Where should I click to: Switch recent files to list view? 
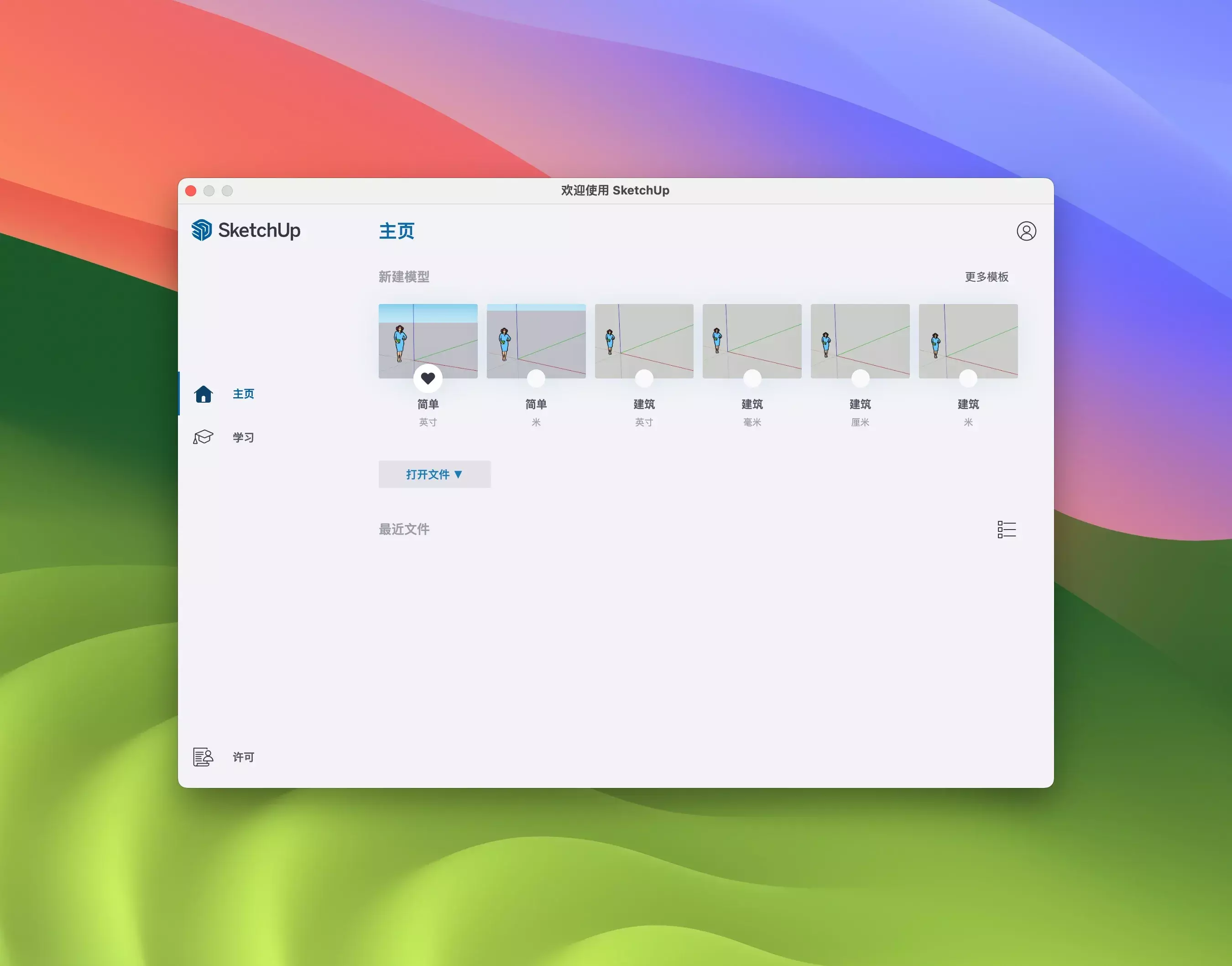tap(1007, 530)
